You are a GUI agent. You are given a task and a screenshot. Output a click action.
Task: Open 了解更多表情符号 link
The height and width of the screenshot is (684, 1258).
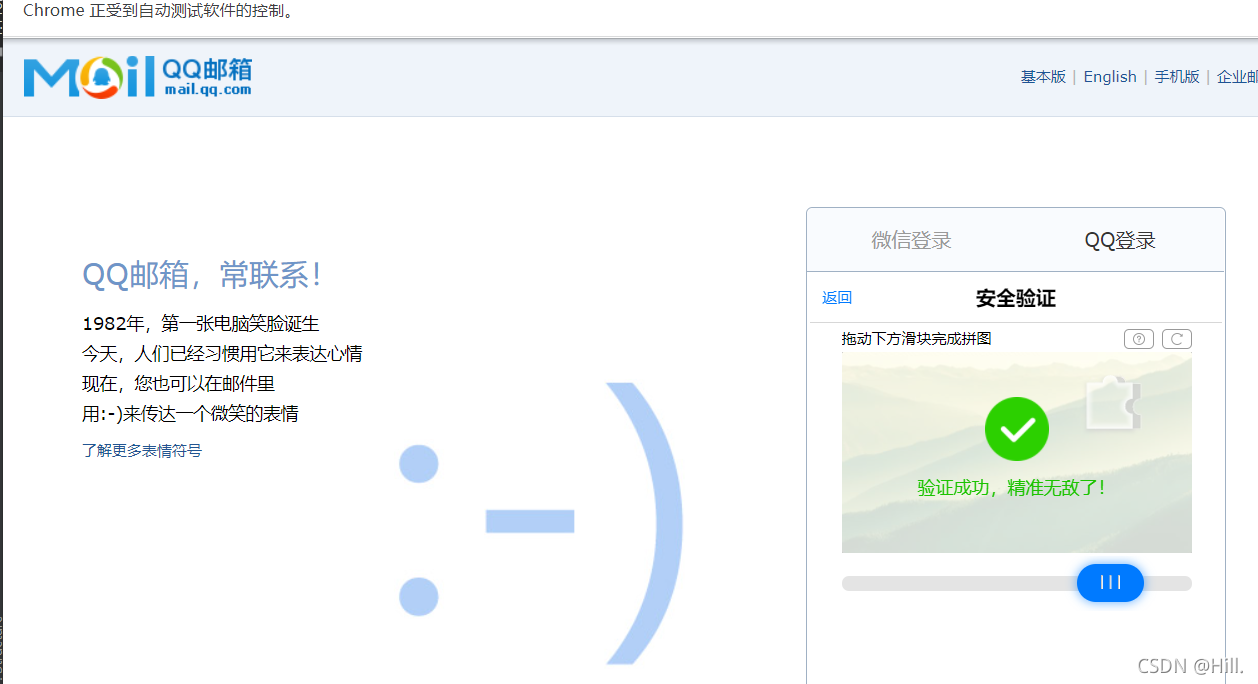tap(142, 451)
